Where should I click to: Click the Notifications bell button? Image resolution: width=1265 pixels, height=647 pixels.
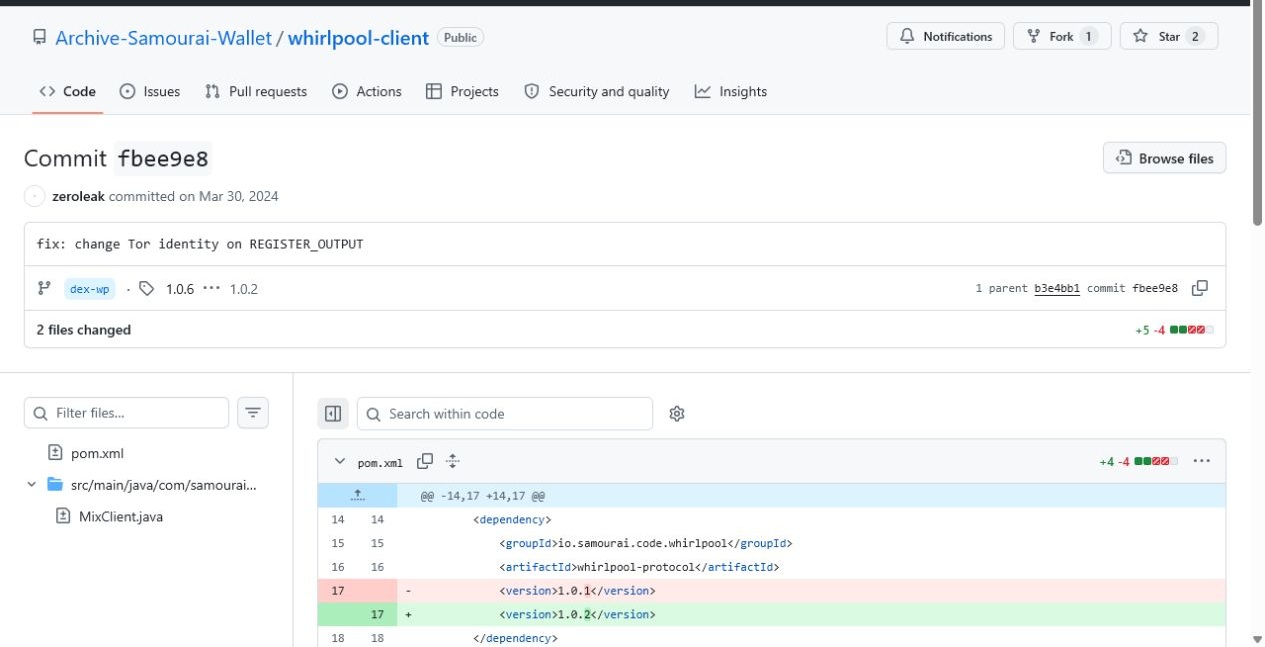coord(946,36)
